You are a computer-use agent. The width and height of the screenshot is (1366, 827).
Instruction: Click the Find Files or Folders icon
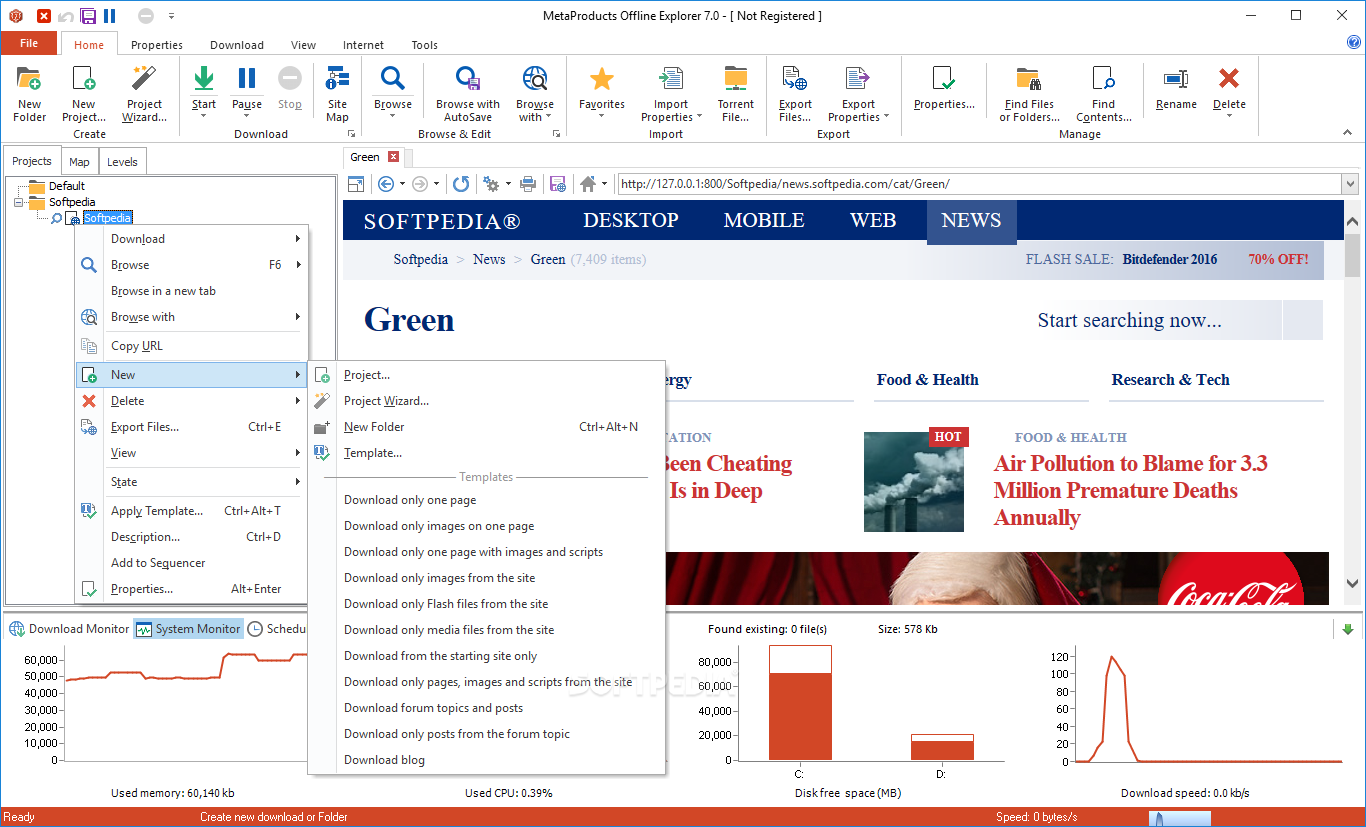[1029, 80]
